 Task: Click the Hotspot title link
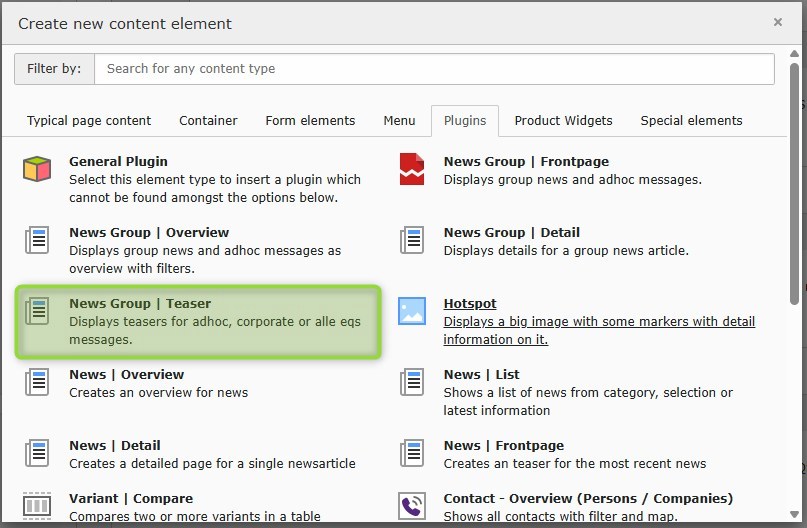pyautogui.click(x=470, y=304)
